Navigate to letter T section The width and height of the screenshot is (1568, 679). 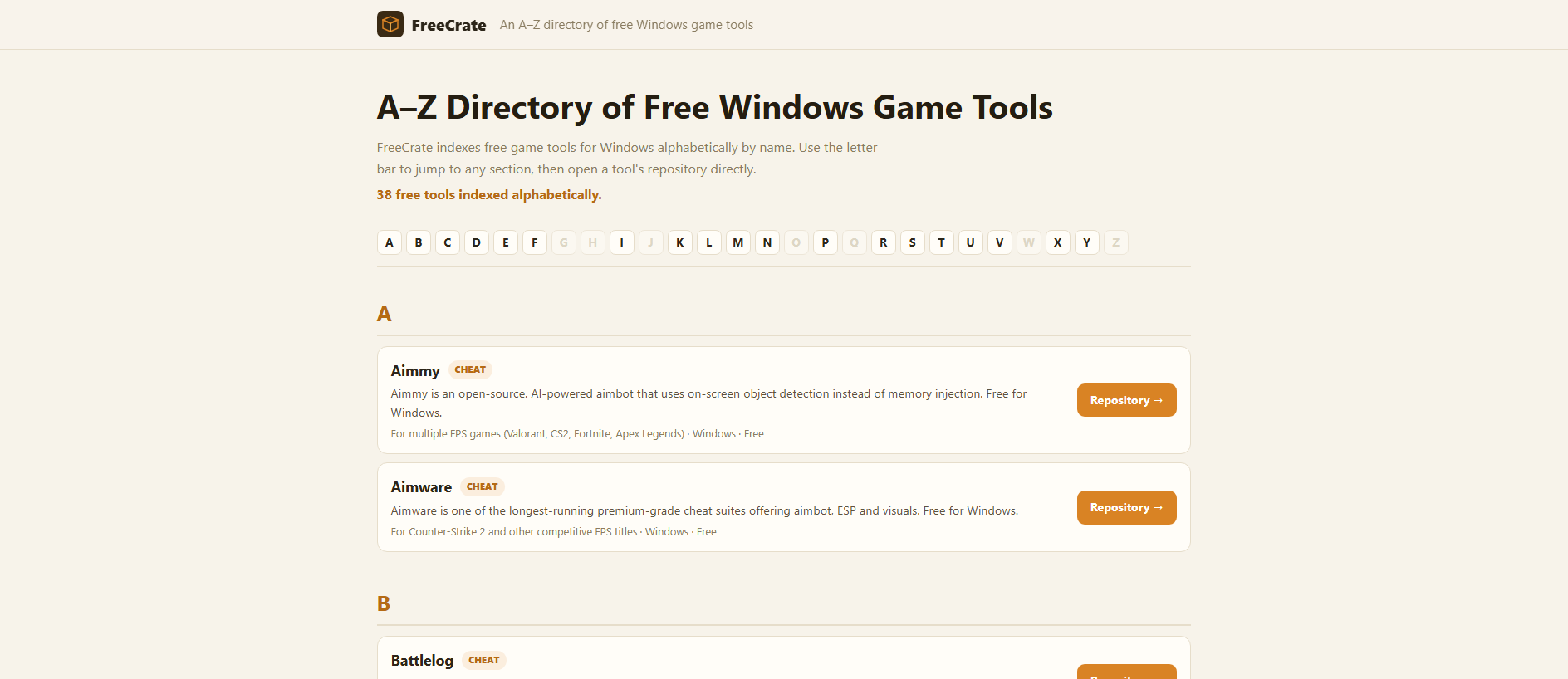click(x=942, y=242)
